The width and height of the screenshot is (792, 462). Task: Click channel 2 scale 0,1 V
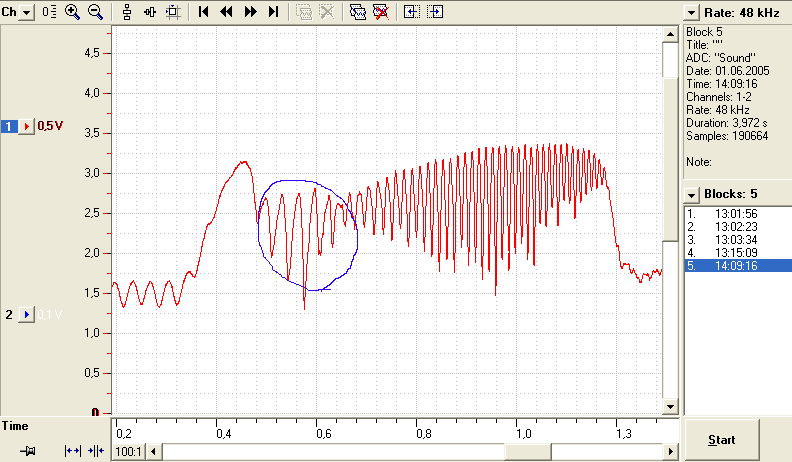tap(50, 315)
